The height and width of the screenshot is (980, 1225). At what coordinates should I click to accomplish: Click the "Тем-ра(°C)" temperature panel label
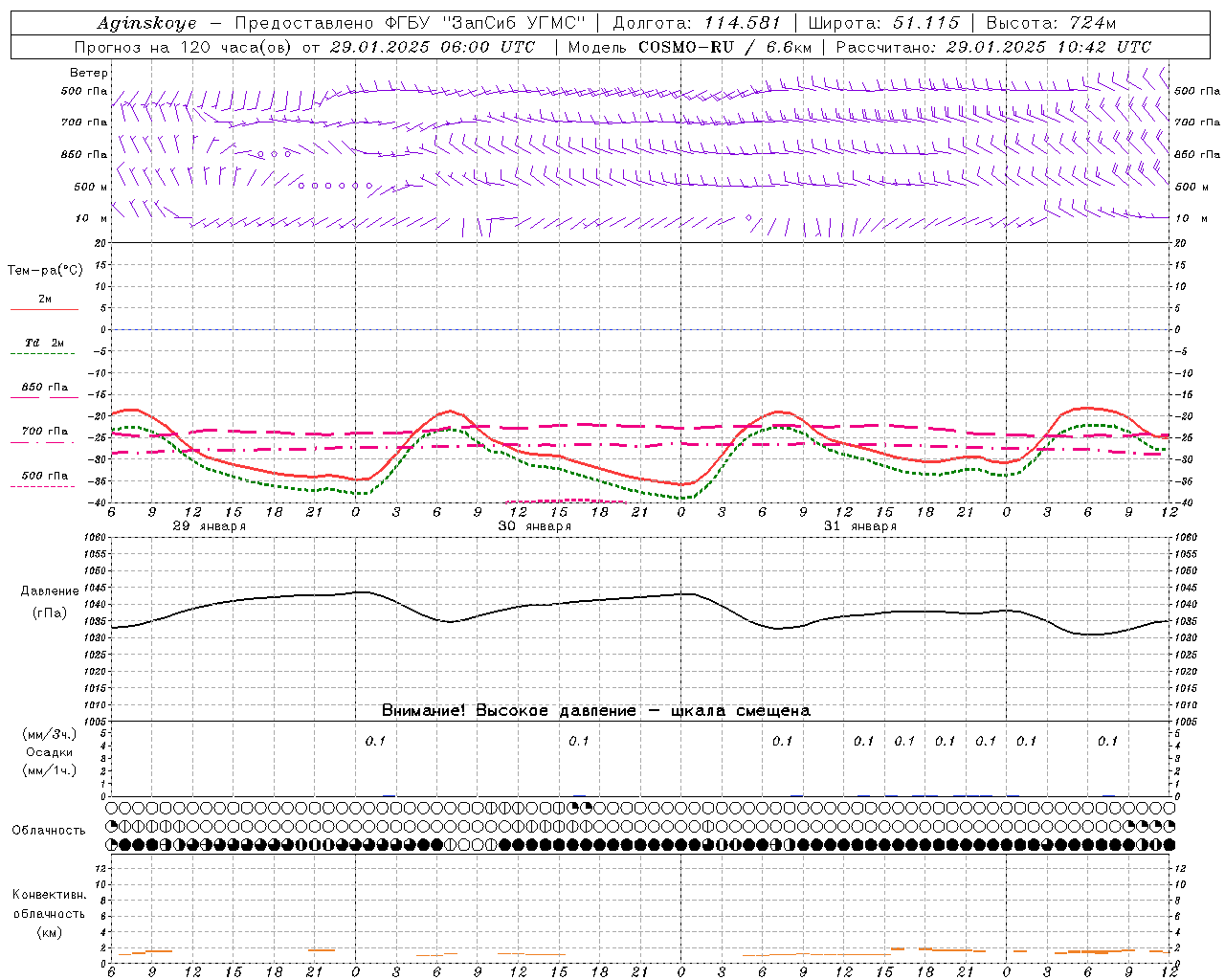pyautogui.click(x=45, y=271)
